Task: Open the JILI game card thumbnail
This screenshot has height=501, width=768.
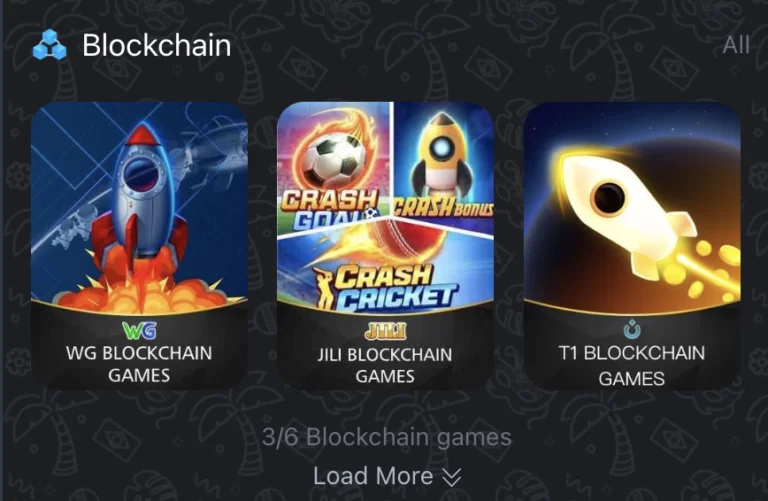Action: pos(385,246)
